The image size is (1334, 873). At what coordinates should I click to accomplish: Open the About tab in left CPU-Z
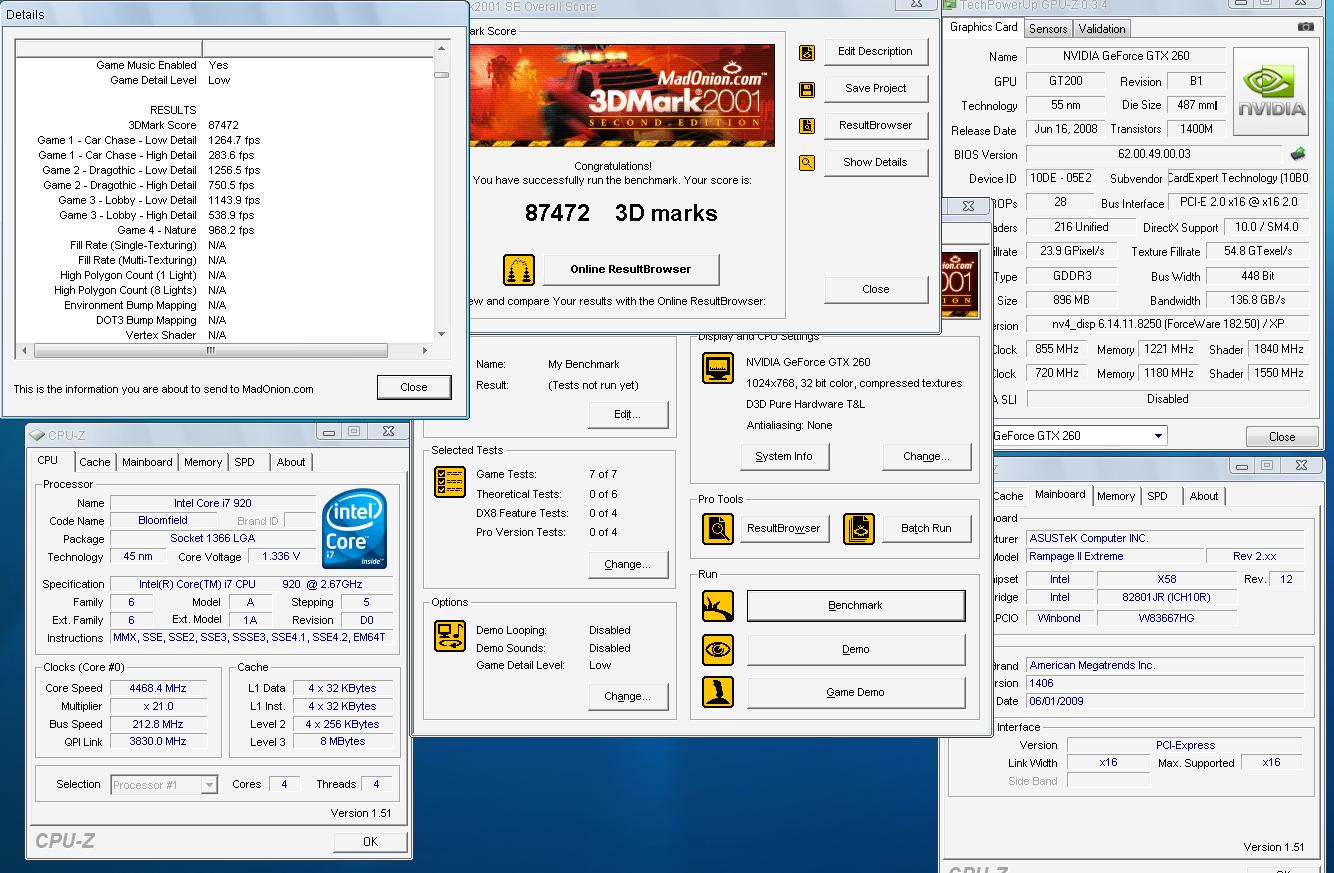(291, 462)
